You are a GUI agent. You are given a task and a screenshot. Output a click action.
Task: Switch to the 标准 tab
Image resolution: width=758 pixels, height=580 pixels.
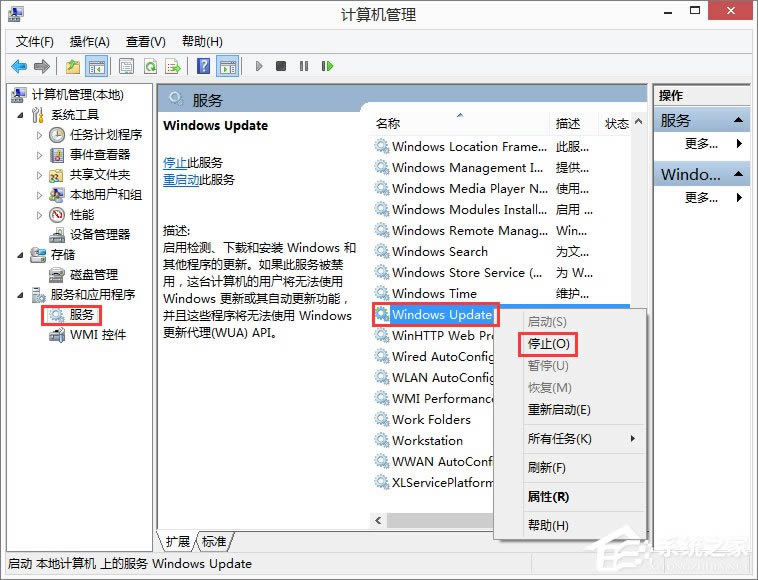pos(214,541)
